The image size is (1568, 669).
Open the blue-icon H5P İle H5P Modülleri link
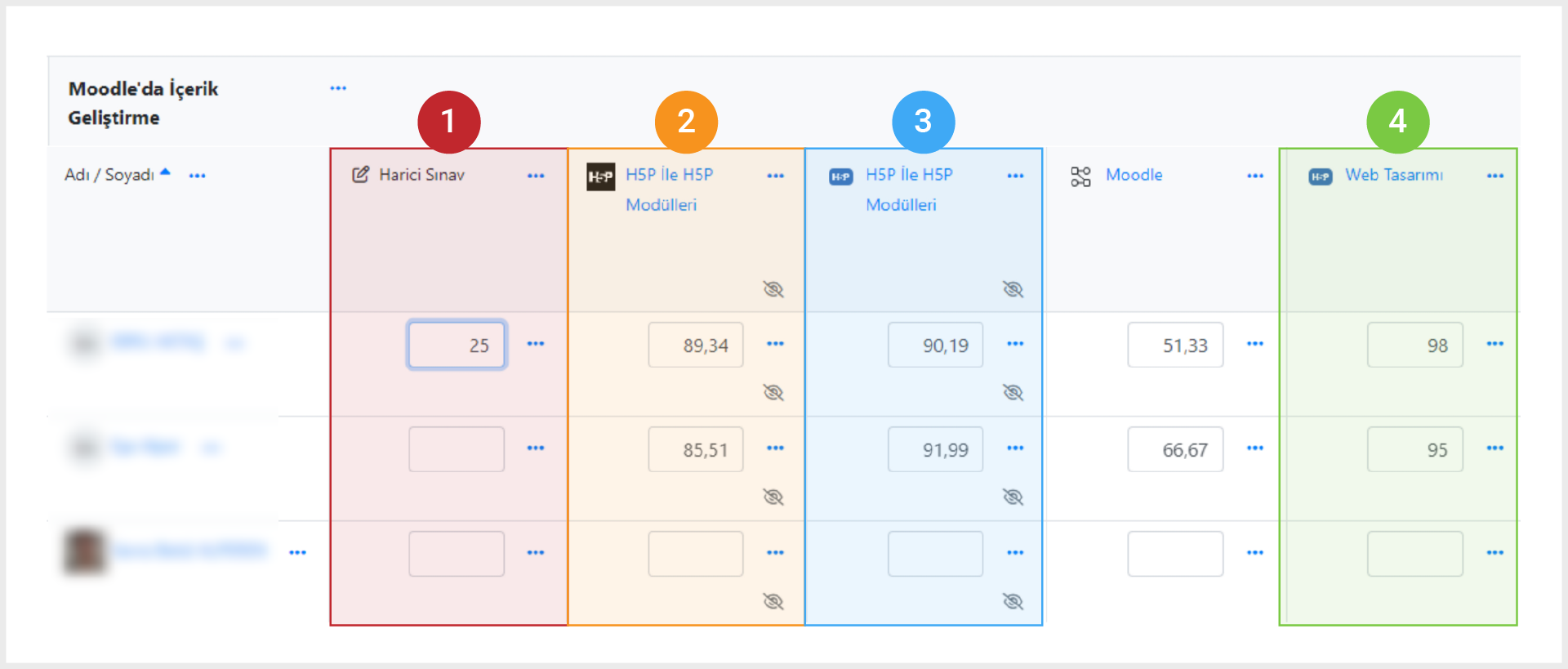pos(909,190)
